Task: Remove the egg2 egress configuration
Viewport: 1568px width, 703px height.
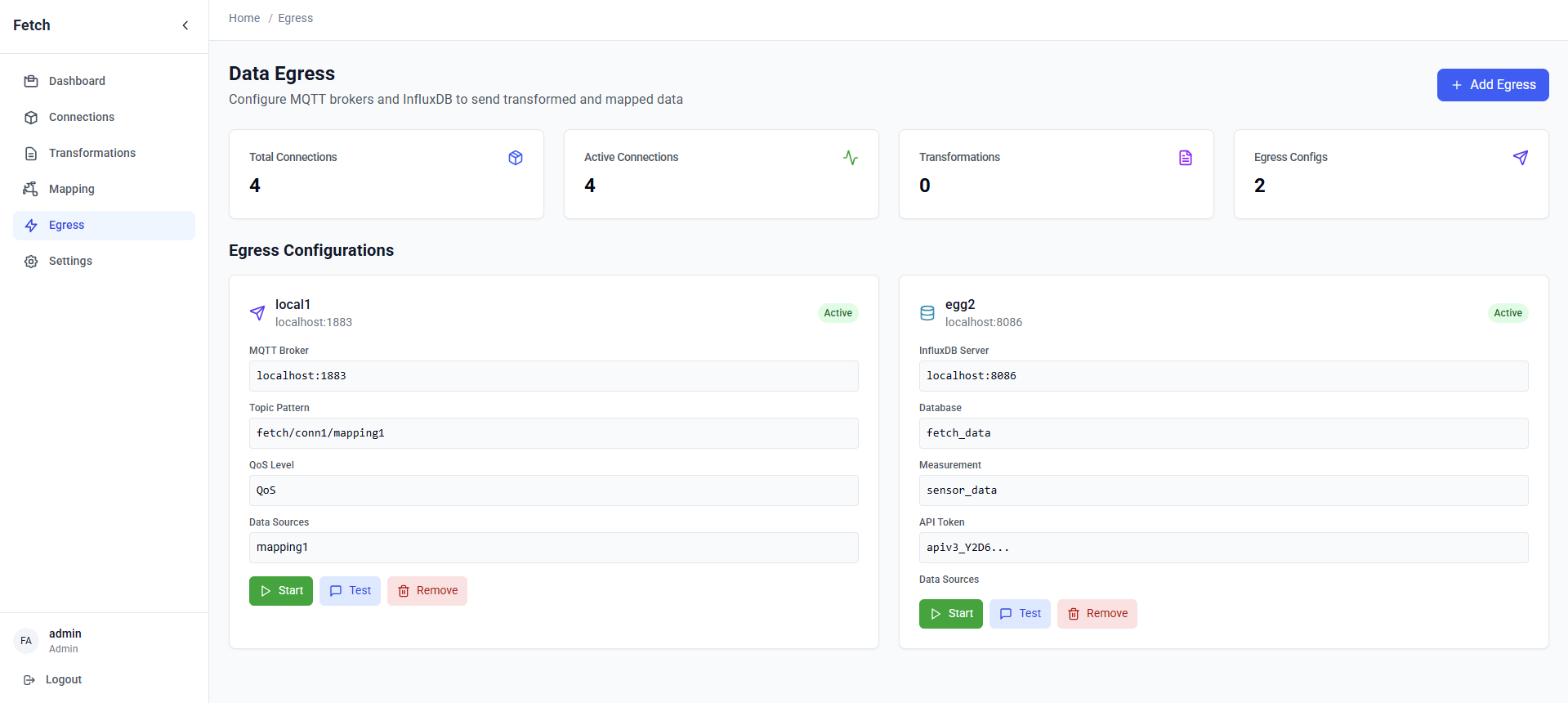Action: (x=1097, y=614)
